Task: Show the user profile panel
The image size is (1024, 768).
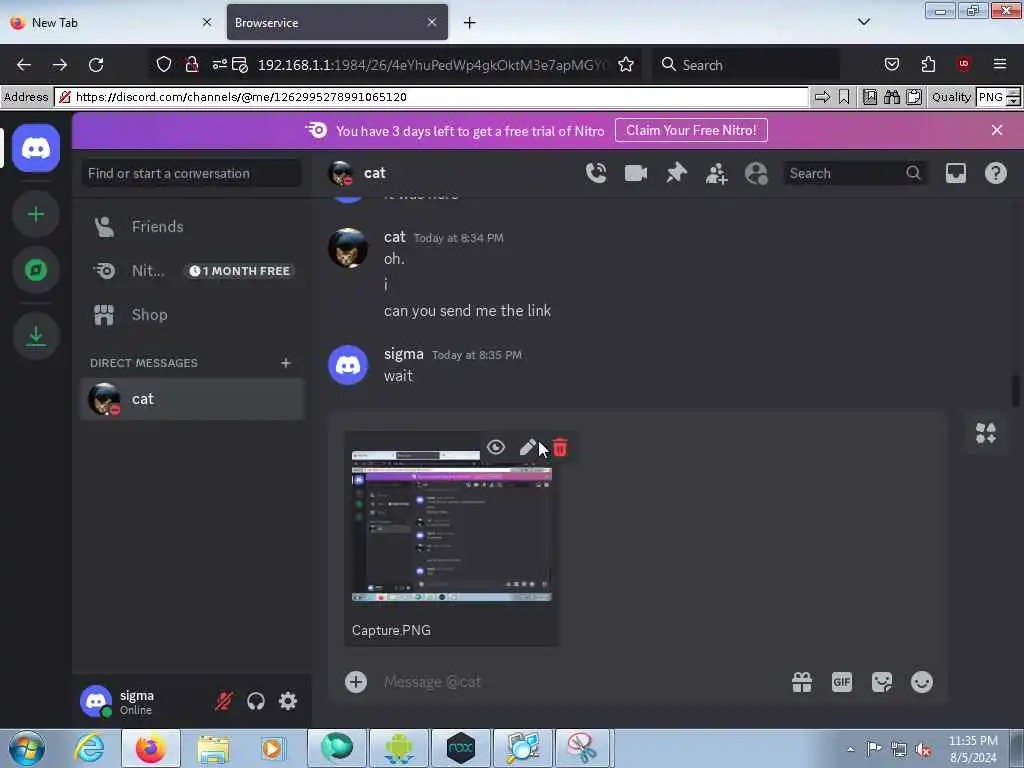Action: click(756, 173)
